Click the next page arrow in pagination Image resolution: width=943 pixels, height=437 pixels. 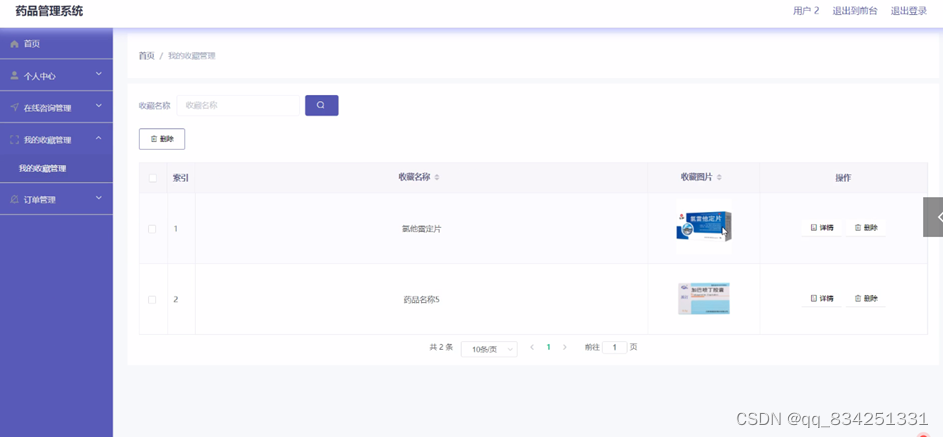click(564, 347)
